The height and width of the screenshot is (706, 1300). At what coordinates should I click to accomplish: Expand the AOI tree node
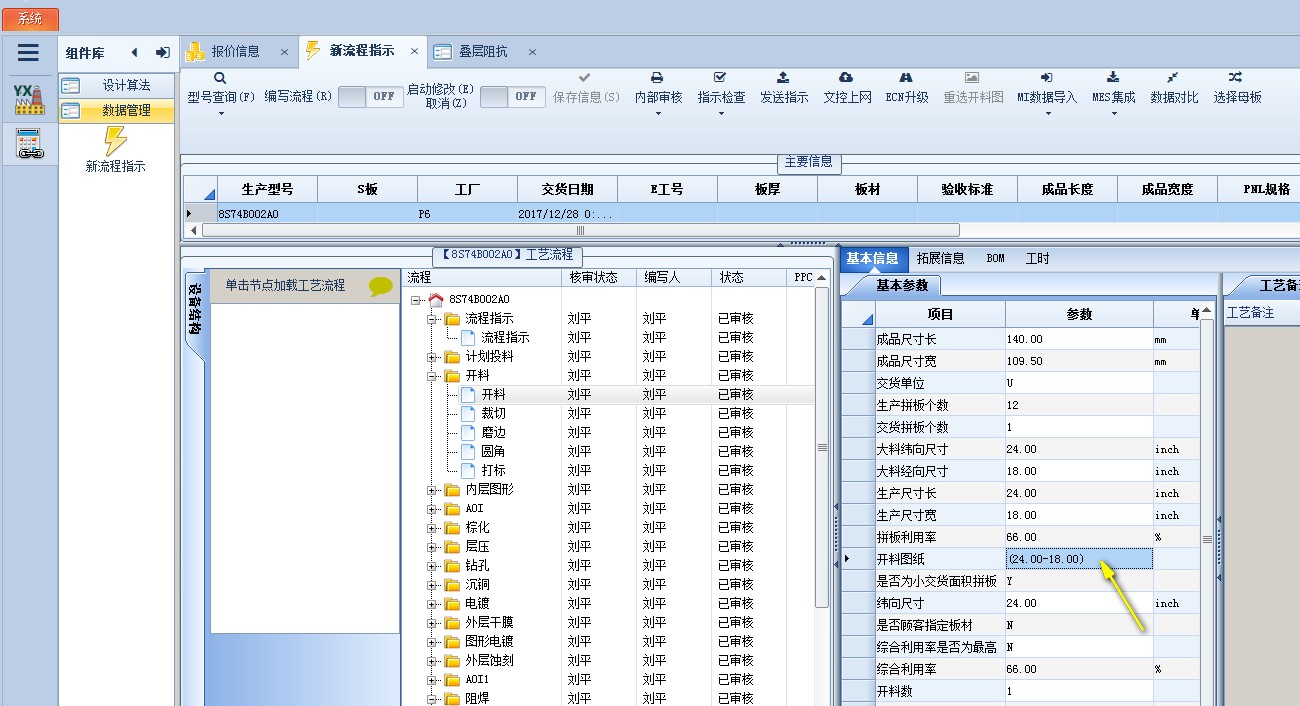click(x=431, y=509)
